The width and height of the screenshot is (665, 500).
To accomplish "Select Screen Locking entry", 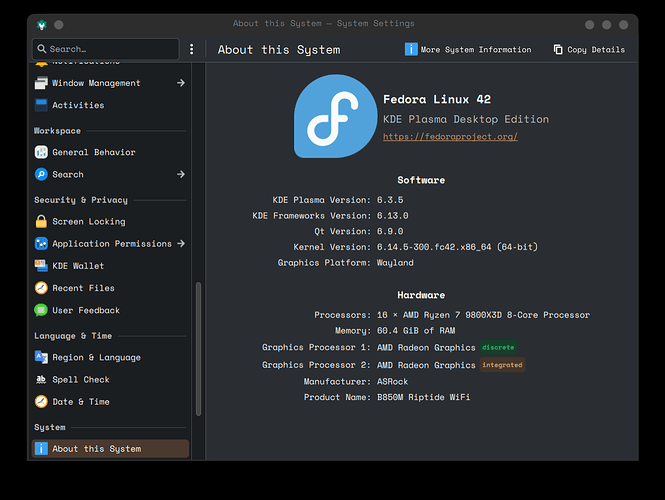I will pyautogui.click(x=110, y=221).
